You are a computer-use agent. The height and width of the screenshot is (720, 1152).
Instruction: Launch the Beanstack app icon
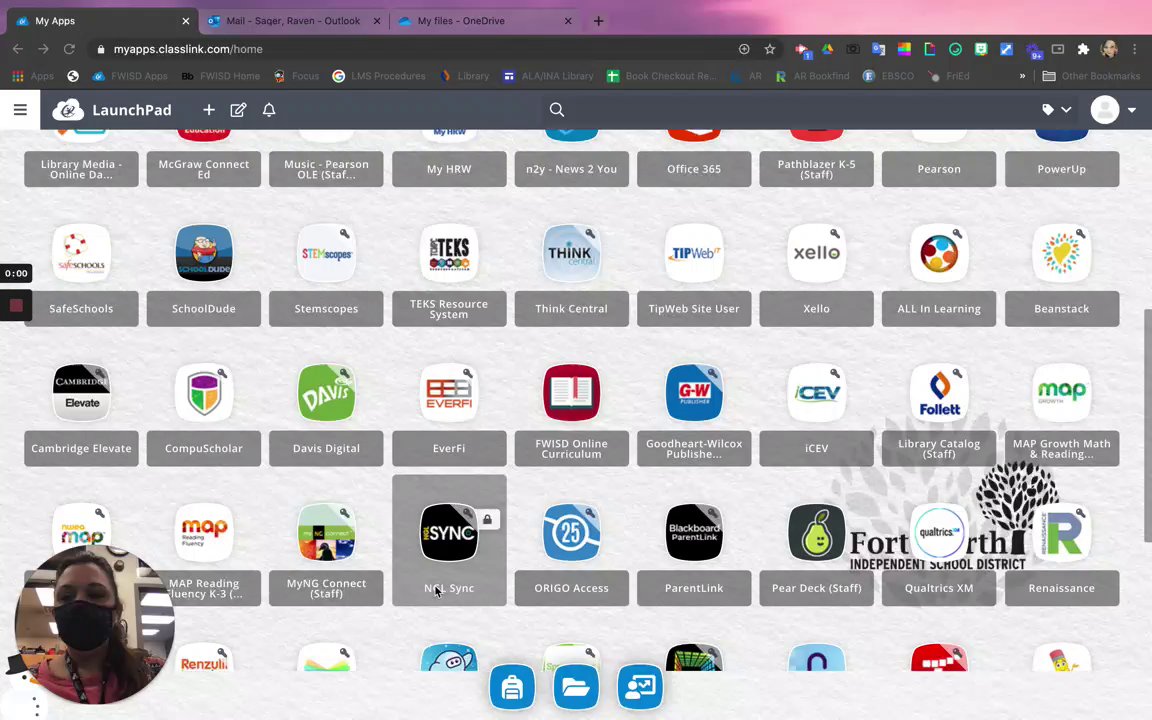click(1061, 253)
